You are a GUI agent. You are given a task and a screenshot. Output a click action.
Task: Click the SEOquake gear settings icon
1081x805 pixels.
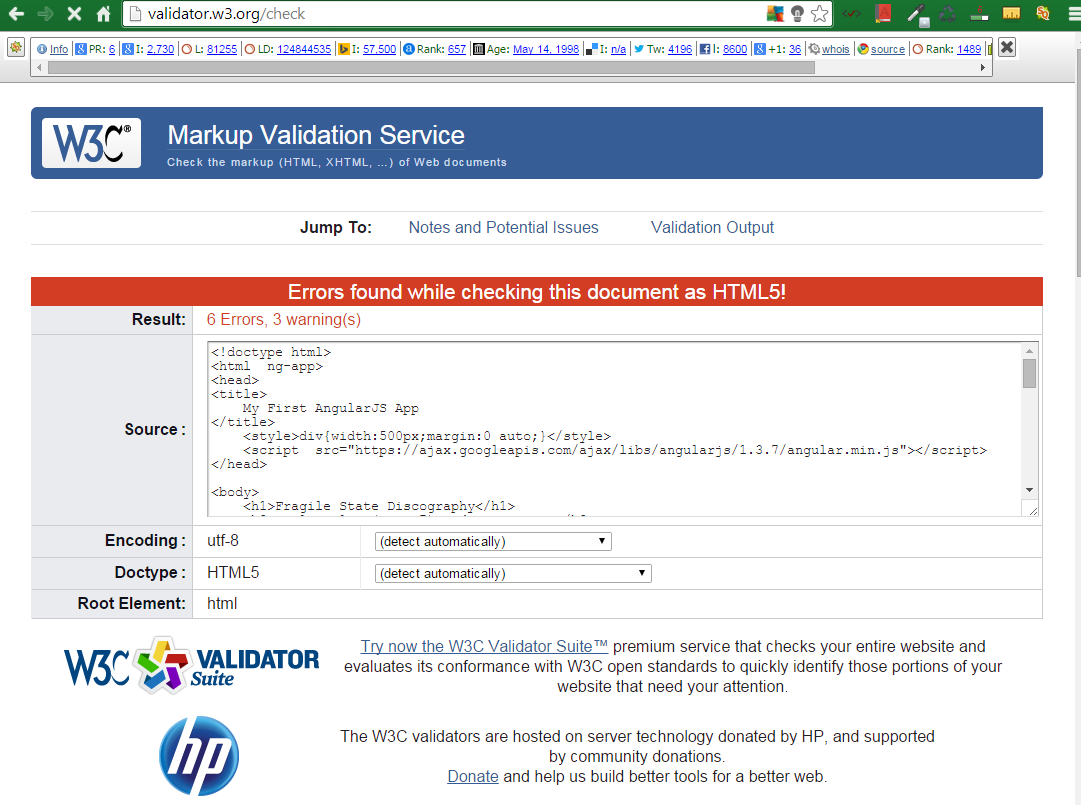pos(16,48)
